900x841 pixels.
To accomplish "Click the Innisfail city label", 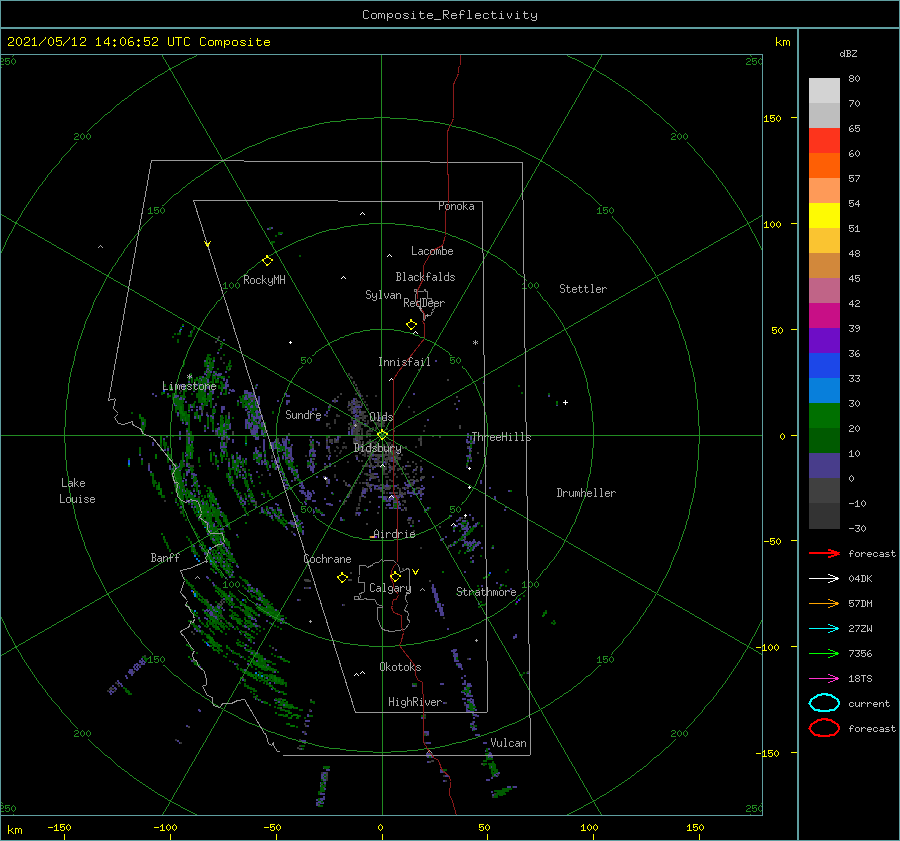I will (x=404, y=362).
